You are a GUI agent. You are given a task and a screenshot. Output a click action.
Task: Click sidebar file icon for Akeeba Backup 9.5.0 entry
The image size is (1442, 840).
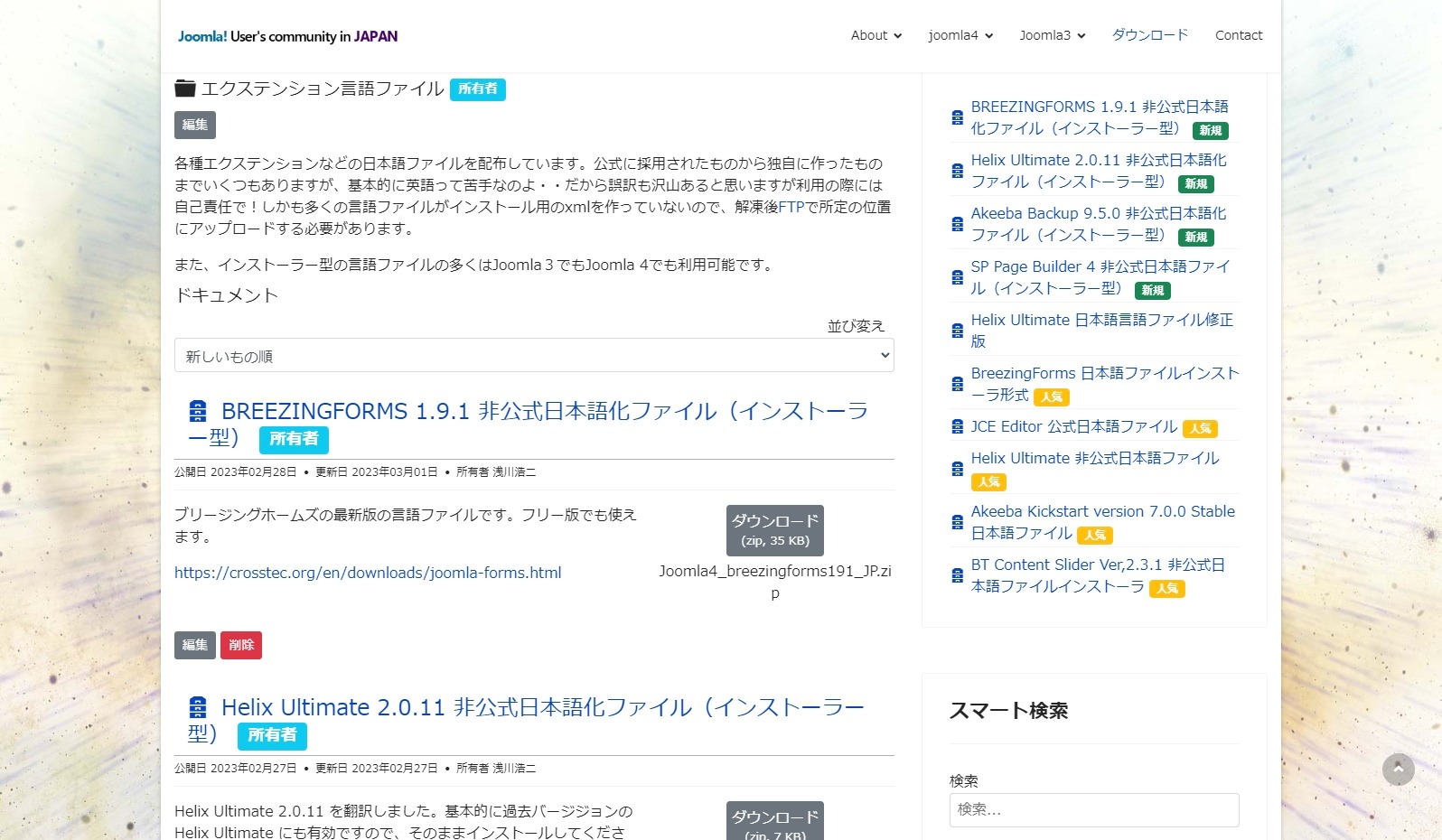point(957,224)
